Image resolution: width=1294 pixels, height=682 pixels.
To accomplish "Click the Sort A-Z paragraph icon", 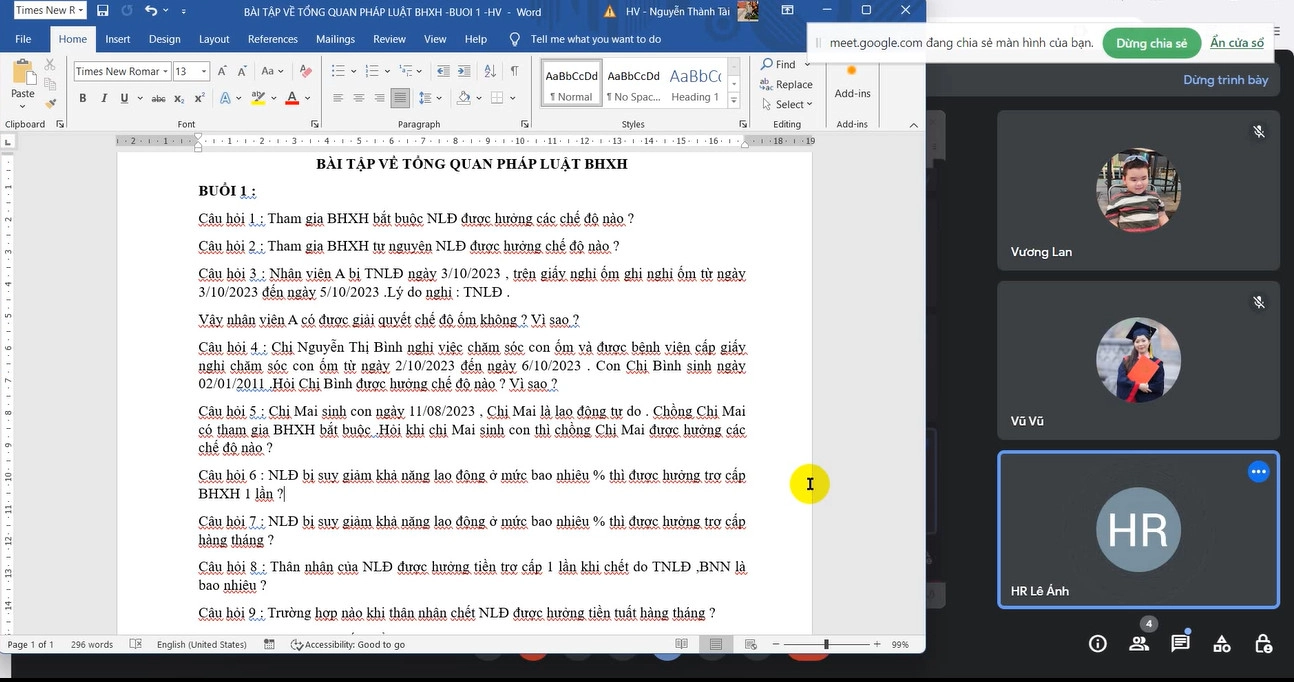I will pyautogui.click(x=491, y=71).
